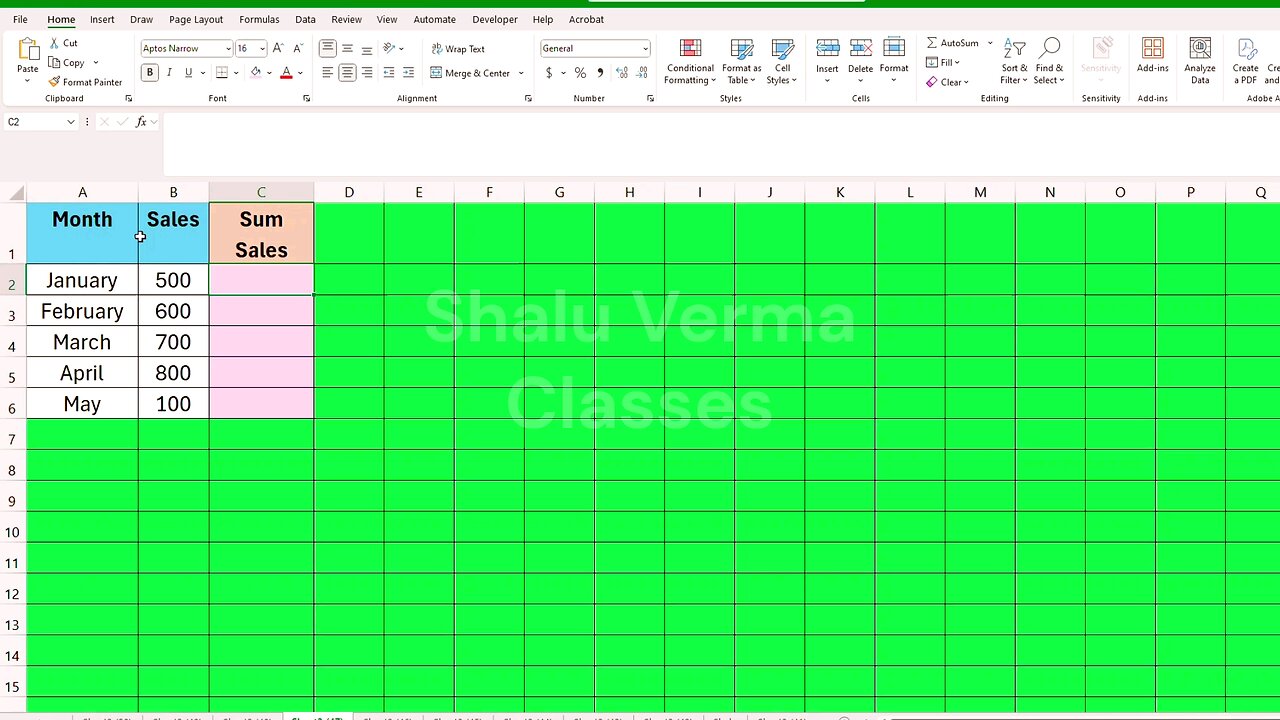Open the font name Aptos Narrow dropdown
The height and width of the screenshot is (720, 1280).
point(228,48)
